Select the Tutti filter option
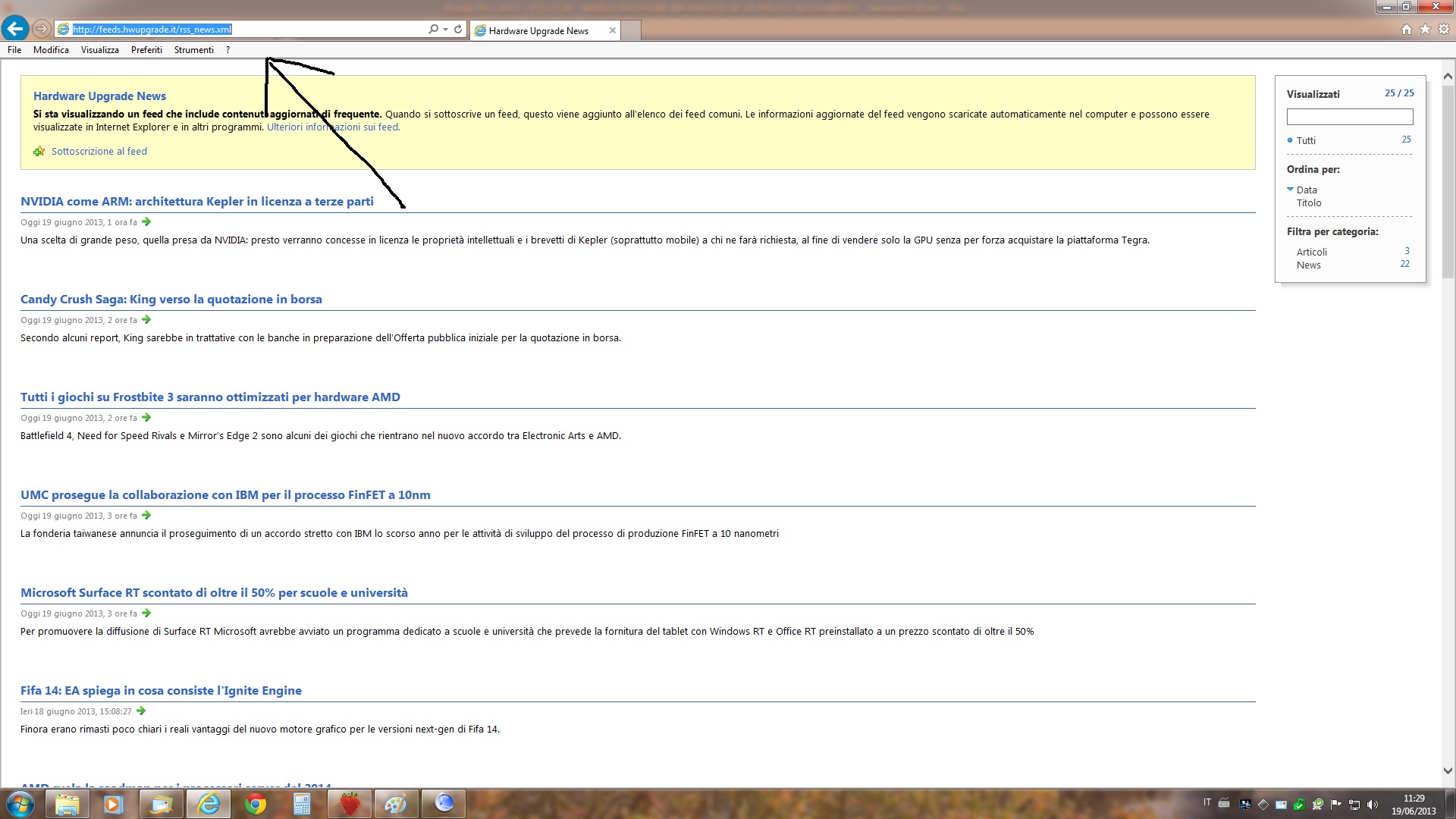Image resolution: width=1456 pixels, height=819 pixels. tap(1306, 140)
